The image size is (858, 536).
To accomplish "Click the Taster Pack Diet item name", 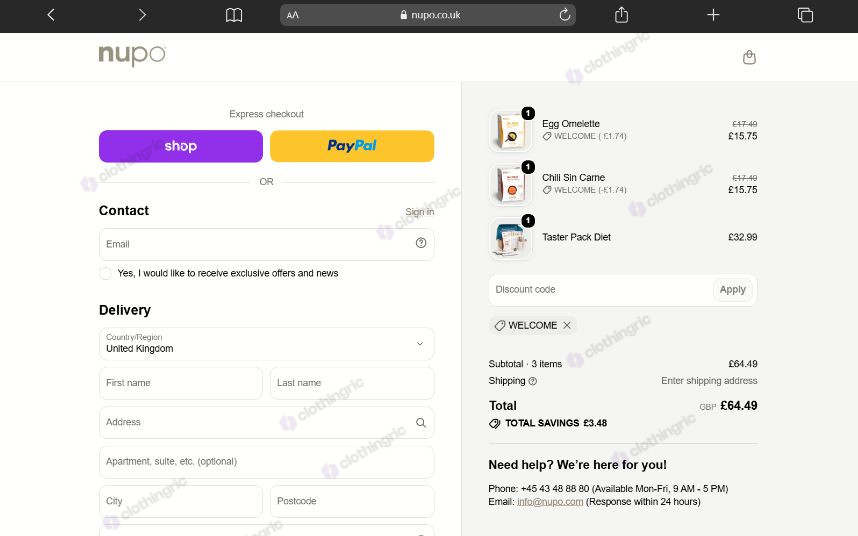I will coord(576,237).
